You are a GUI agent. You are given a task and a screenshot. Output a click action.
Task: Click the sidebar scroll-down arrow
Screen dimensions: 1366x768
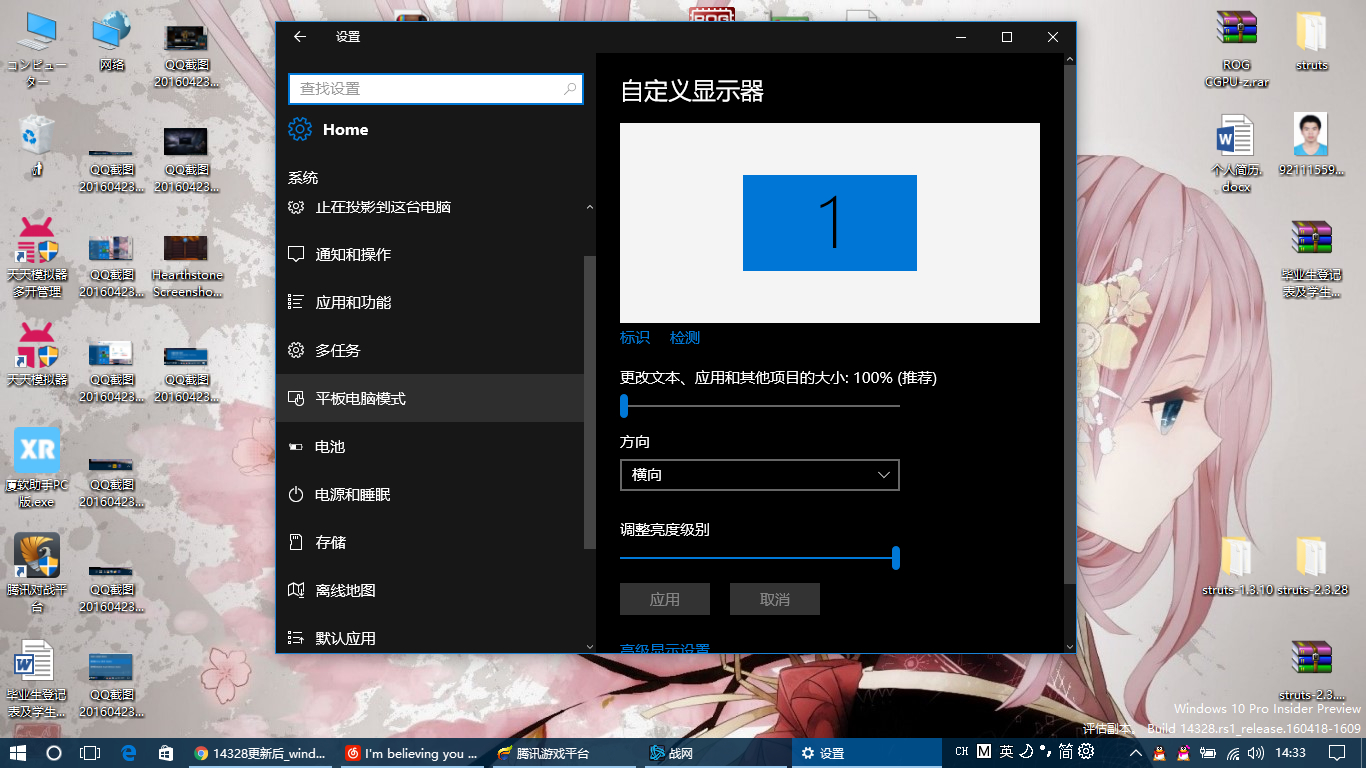pos(589,645)
